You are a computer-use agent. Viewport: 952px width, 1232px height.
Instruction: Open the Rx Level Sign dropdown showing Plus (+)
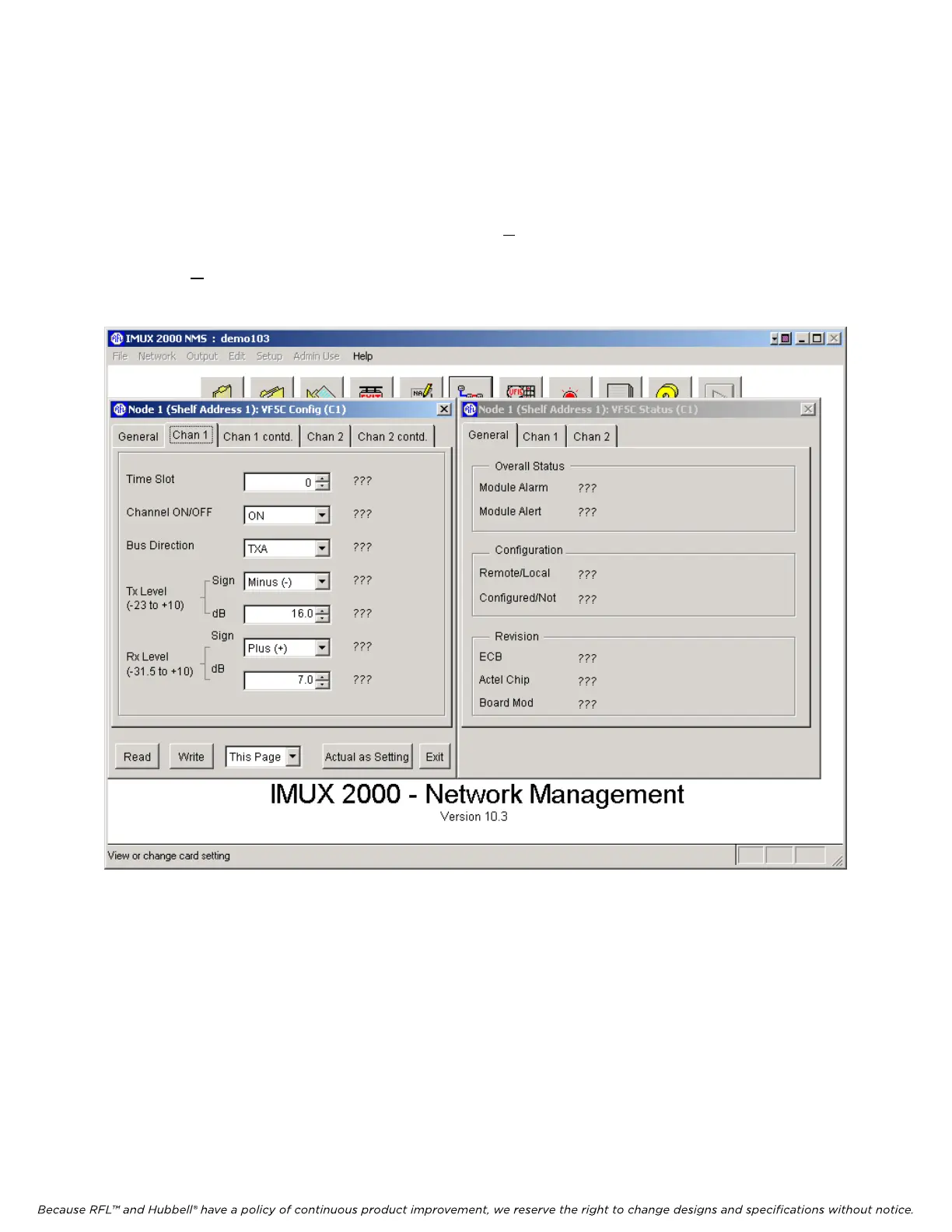coord(322,647)
